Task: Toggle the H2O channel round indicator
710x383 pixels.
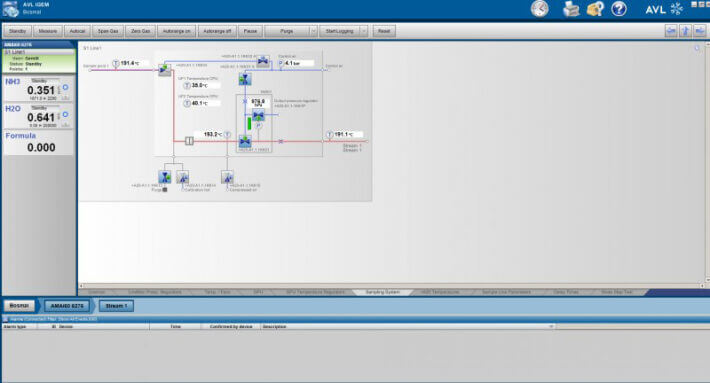Action: 66,115
